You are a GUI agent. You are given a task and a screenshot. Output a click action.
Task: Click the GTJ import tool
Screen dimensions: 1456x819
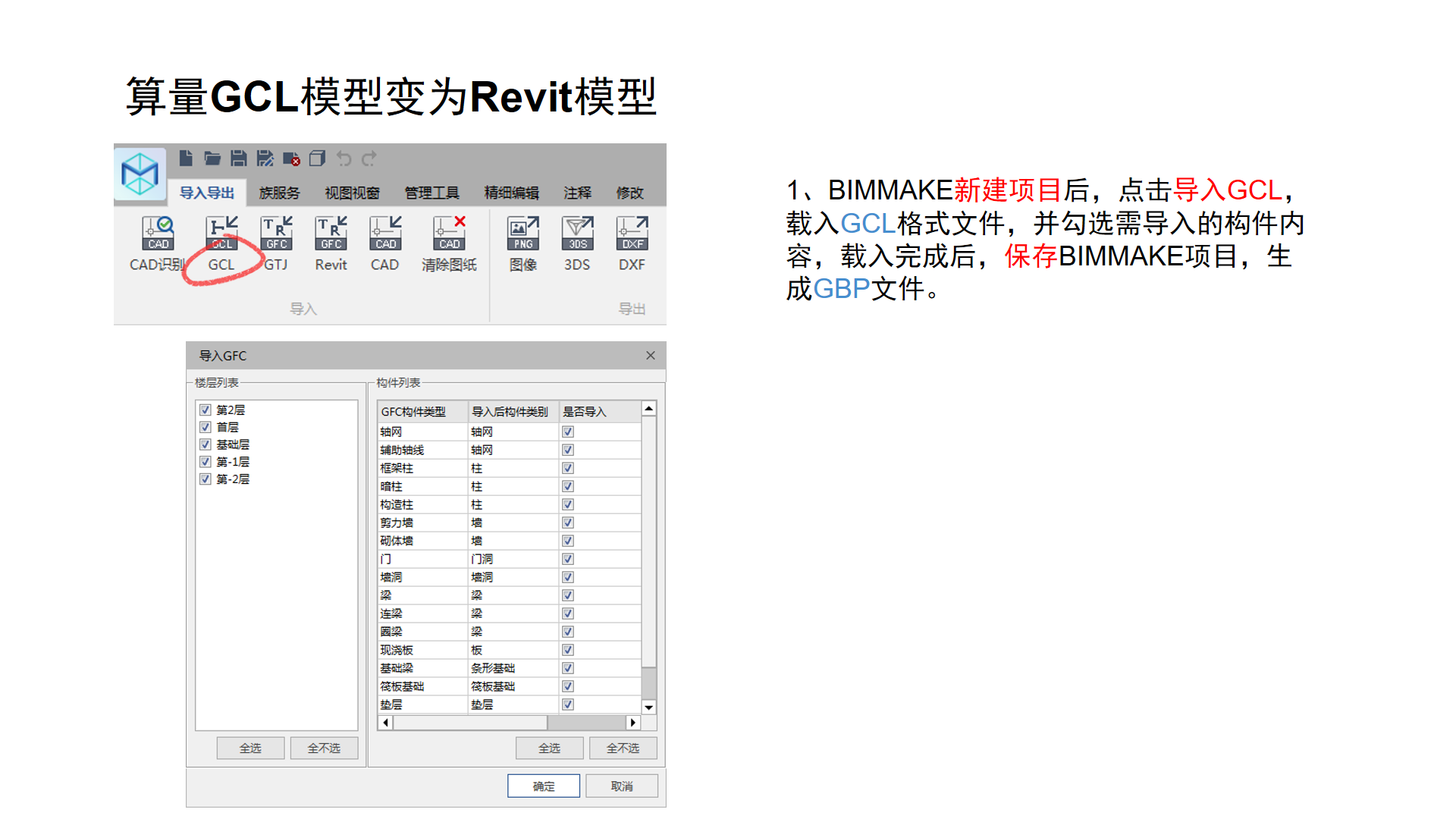(277, 244)
